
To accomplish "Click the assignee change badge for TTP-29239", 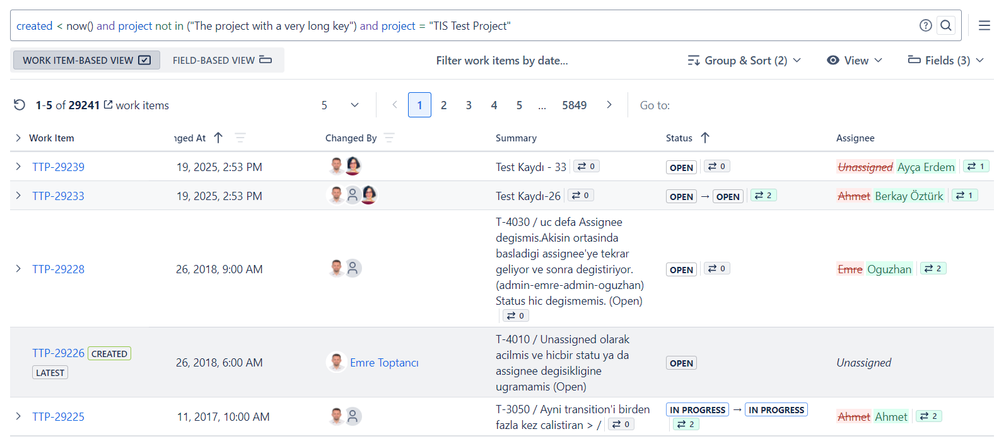I will pyautogui.click(x=976, y=166).
